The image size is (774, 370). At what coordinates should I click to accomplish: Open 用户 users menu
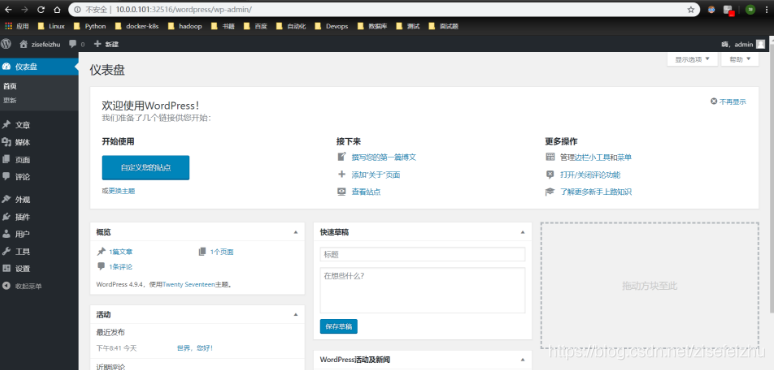point(39,234)
